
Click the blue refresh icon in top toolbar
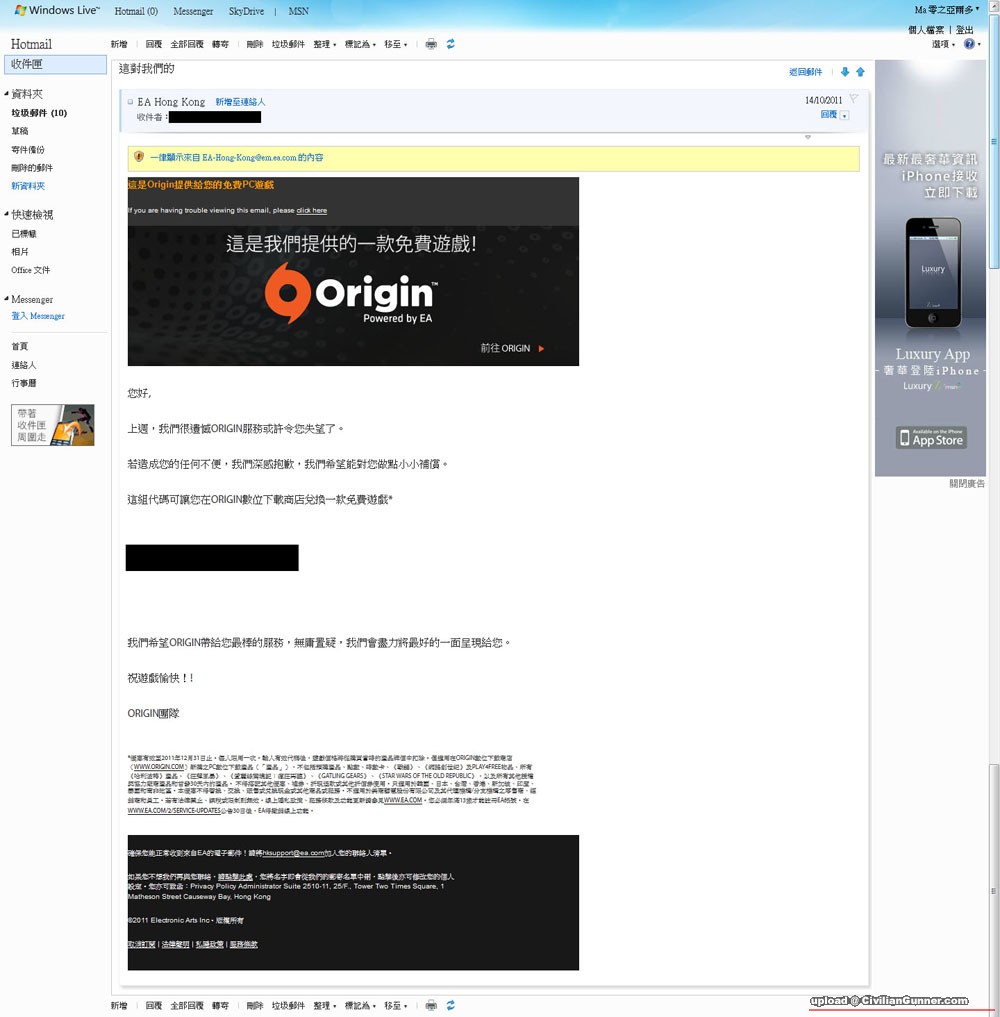pos(451,44)
